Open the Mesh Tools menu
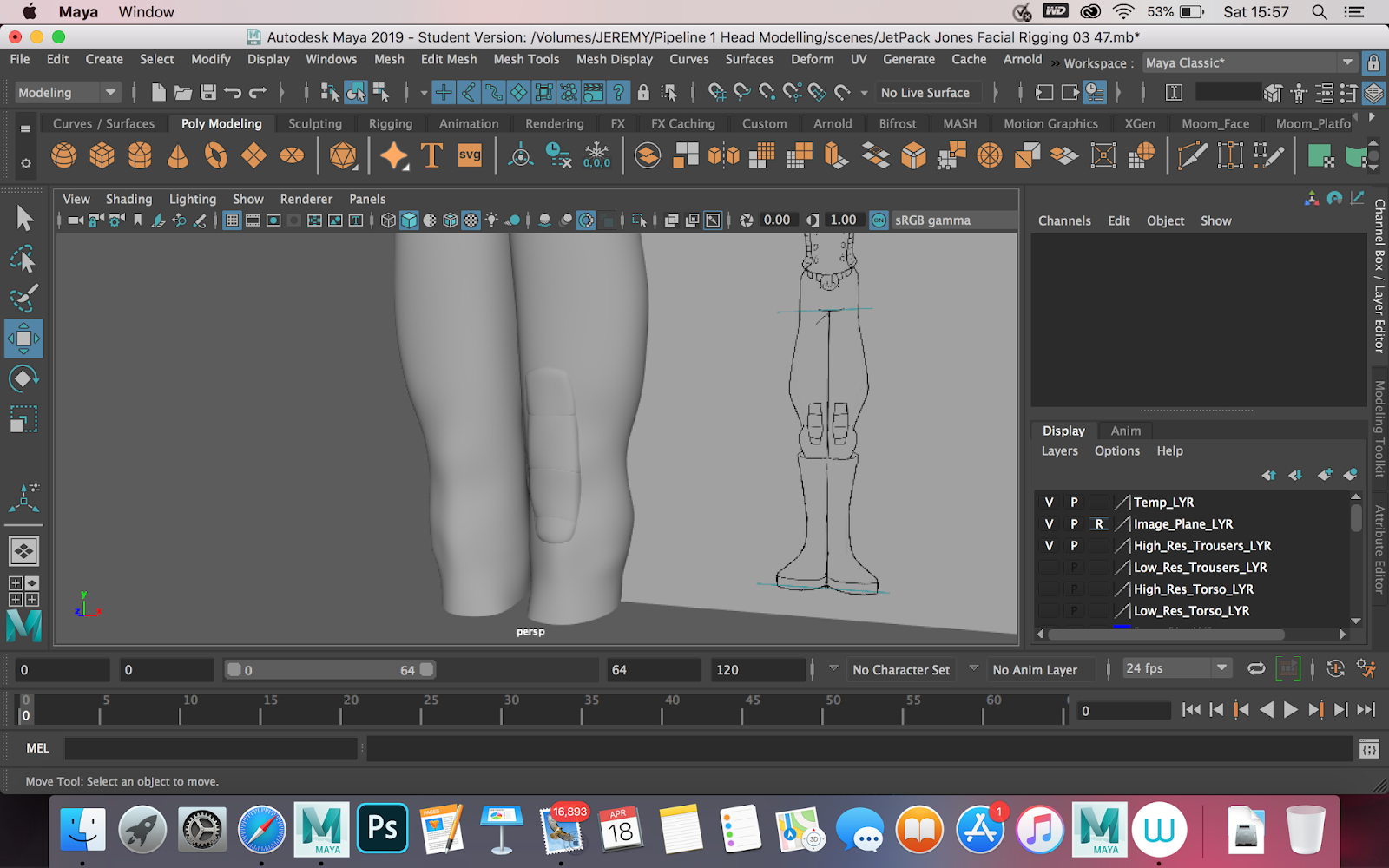Viewport: 1389px width, 868px height. [526, 59]
